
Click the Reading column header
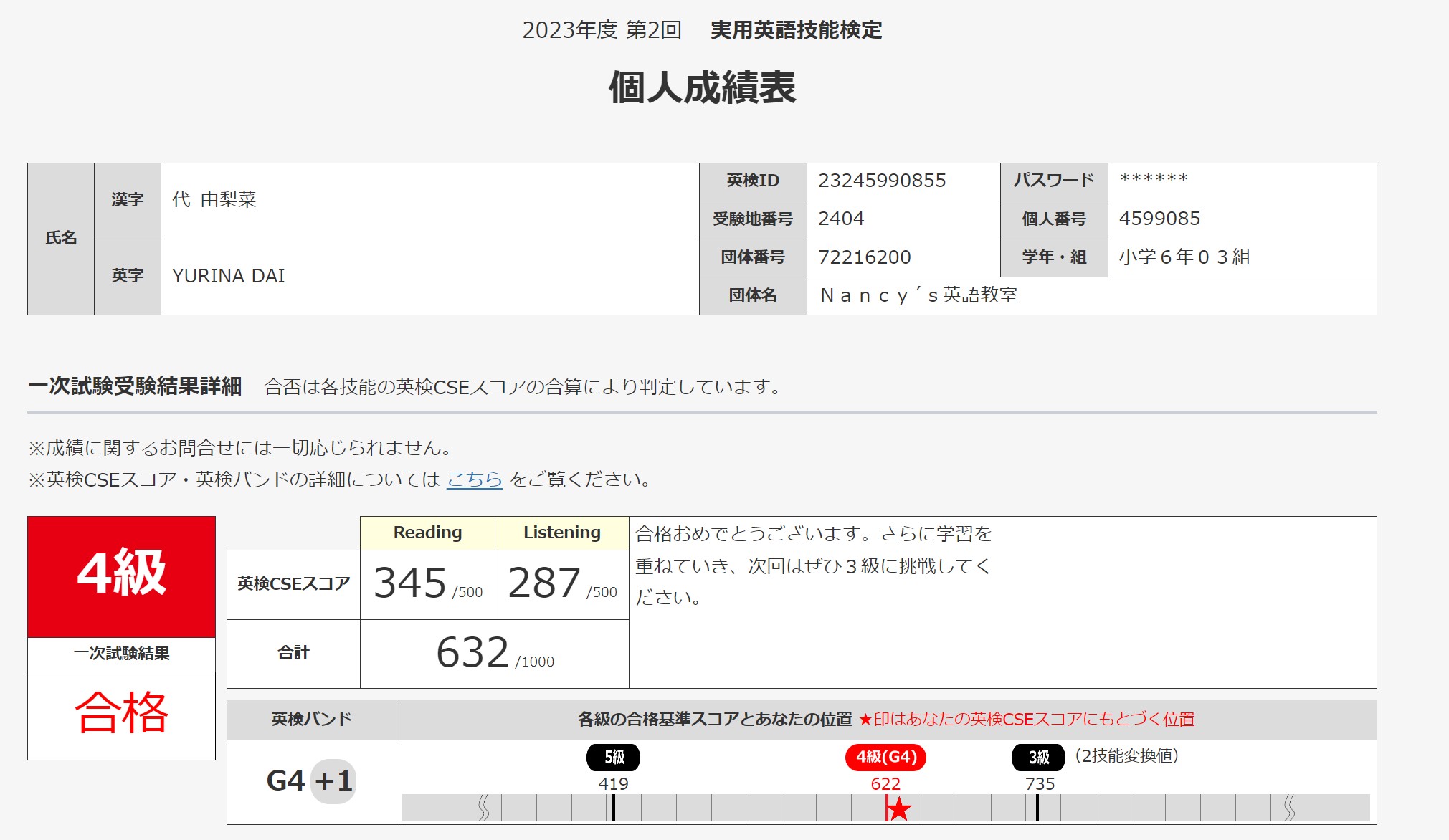pos(427,533)
